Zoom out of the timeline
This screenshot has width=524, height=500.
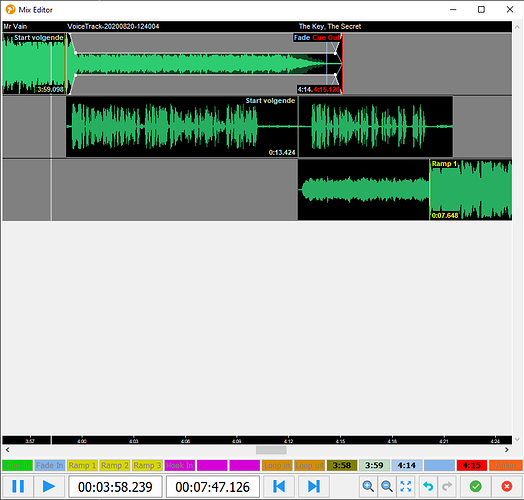point(387,486)
